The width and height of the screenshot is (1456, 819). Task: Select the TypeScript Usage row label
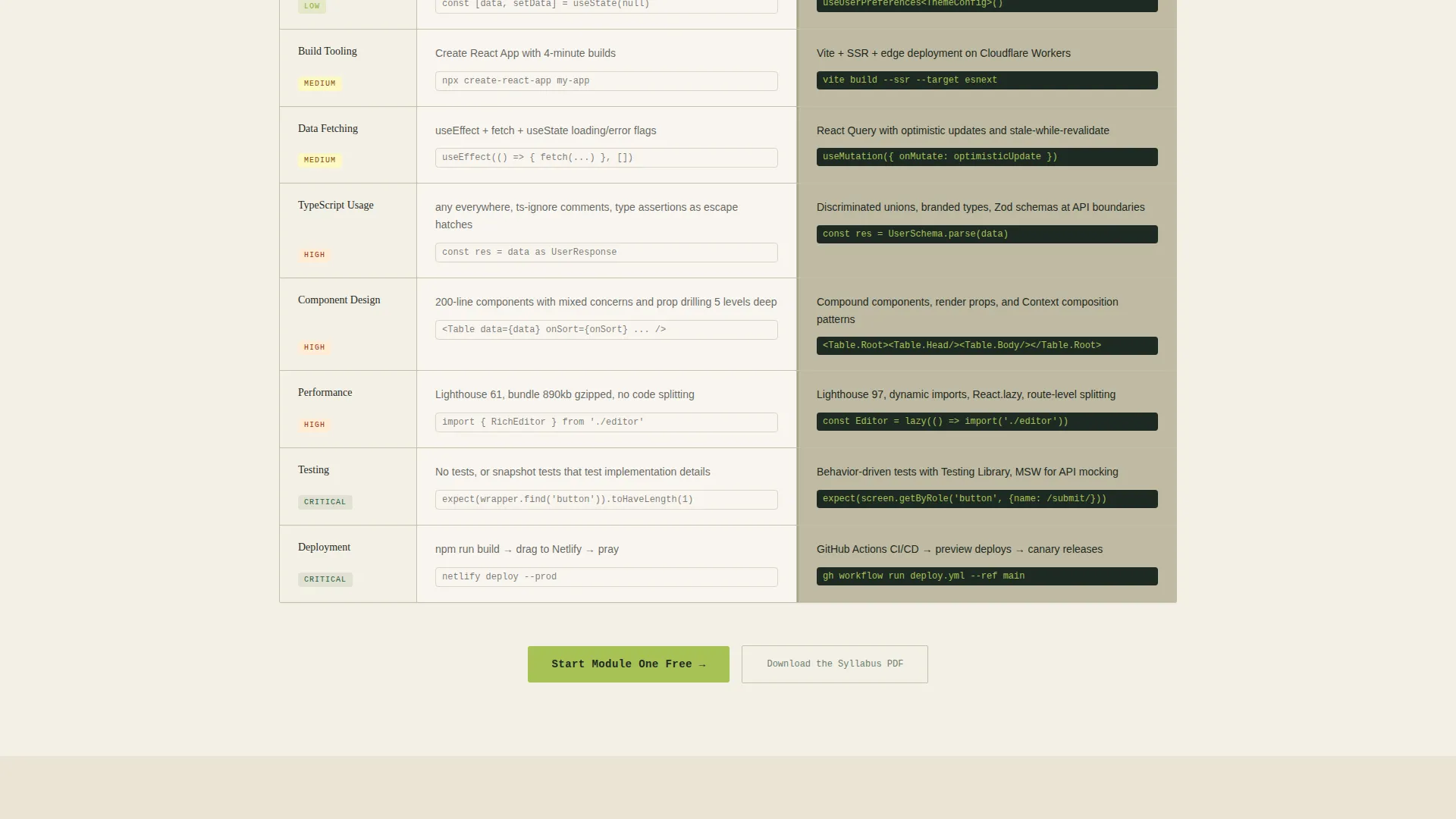point(335,206)
